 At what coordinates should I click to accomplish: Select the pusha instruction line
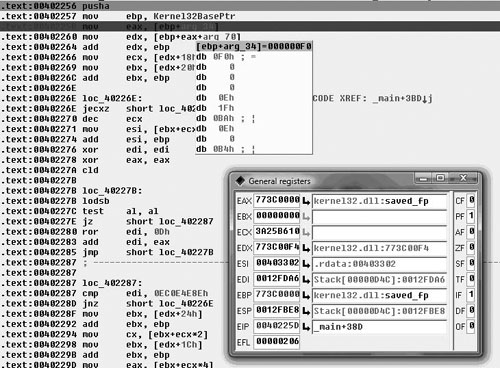coord(250,6)
